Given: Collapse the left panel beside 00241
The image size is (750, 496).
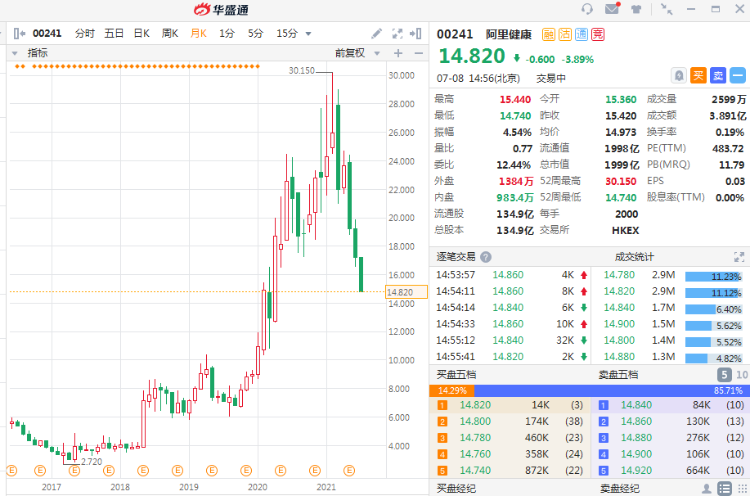Looking at the screenshot, I should click(19, 33).
